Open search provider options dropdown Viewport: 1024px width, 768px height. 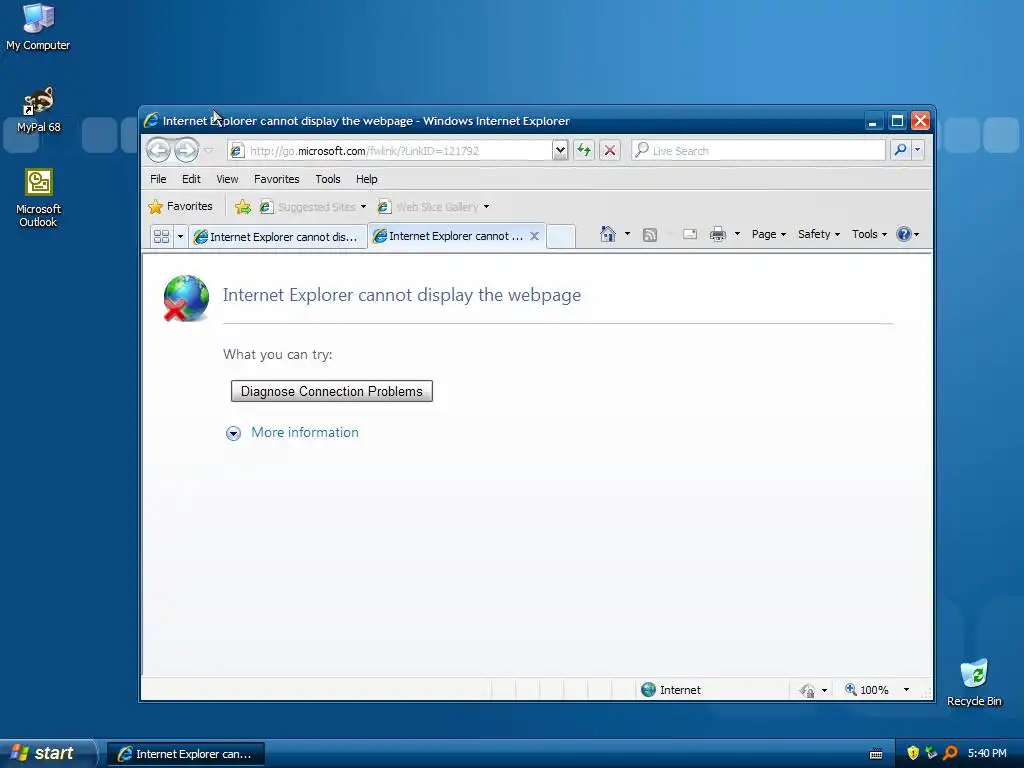918,150
